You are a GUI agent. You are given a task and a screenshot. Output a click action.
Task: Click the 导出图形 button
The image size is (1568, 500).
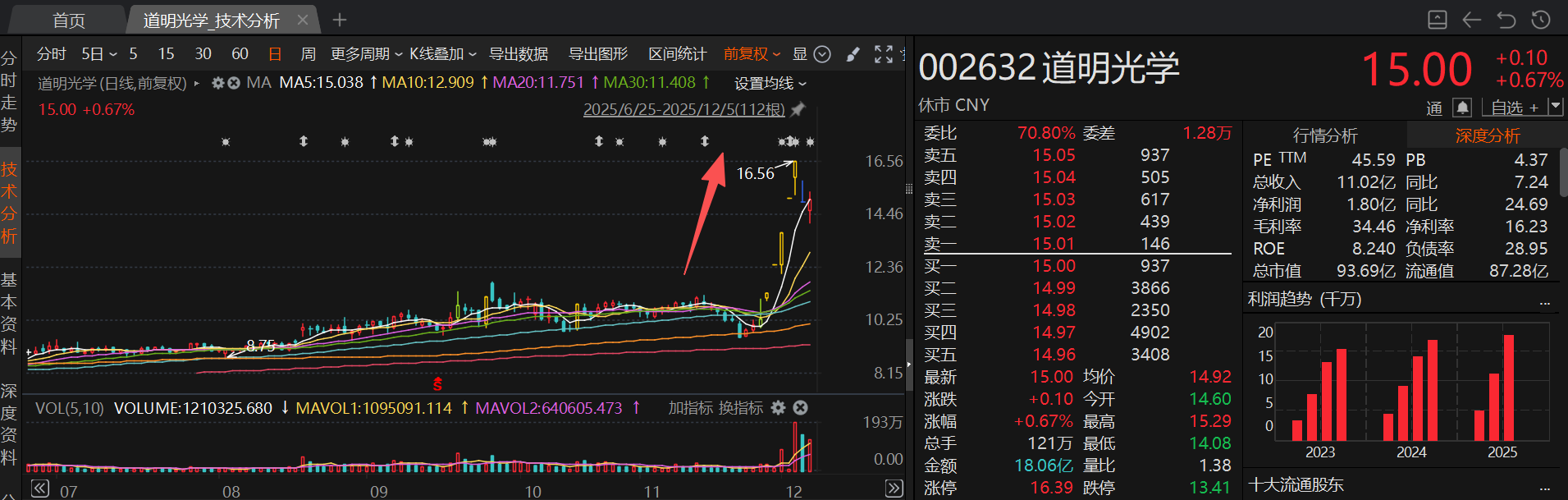(598, 54)
